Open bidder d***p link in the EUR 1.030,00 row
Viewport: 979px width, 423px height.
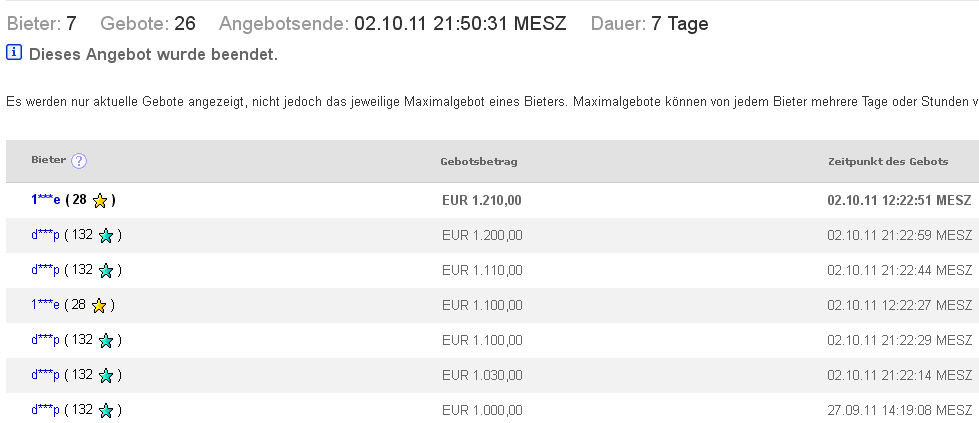45,375
